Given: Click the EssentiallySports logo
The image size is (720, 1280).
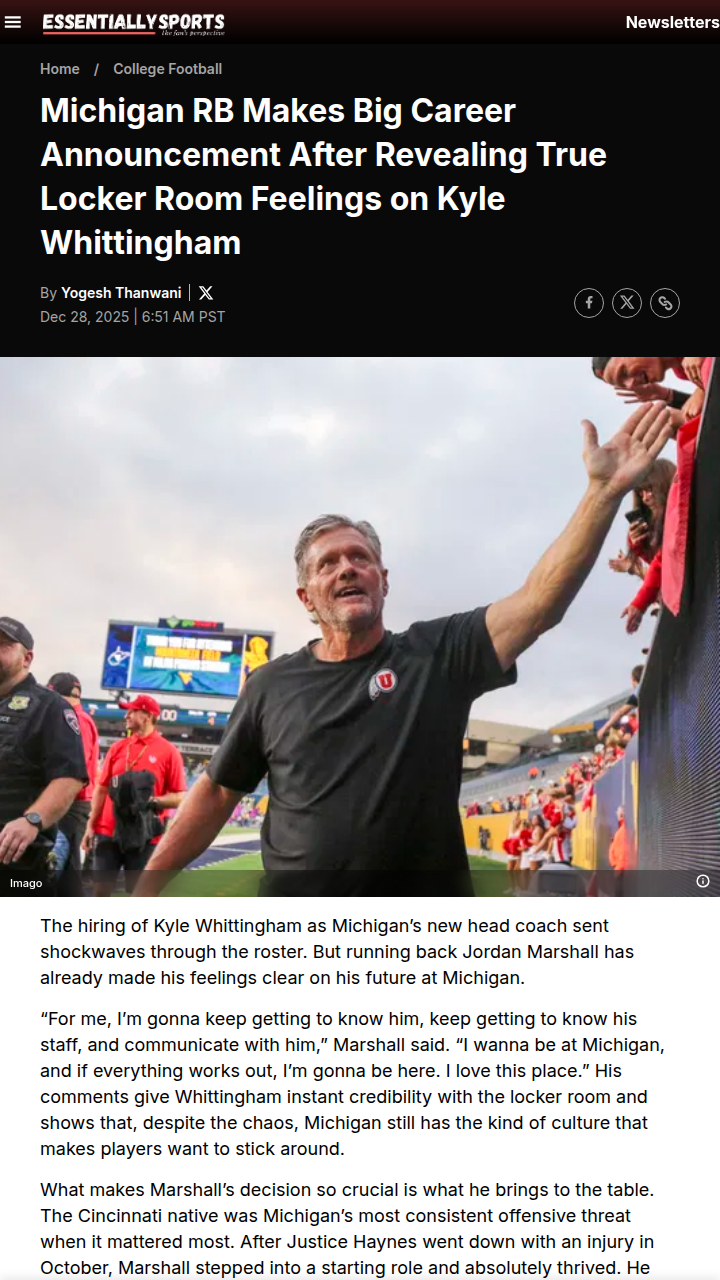Looking at the screenshot, I should click(134, 23).
